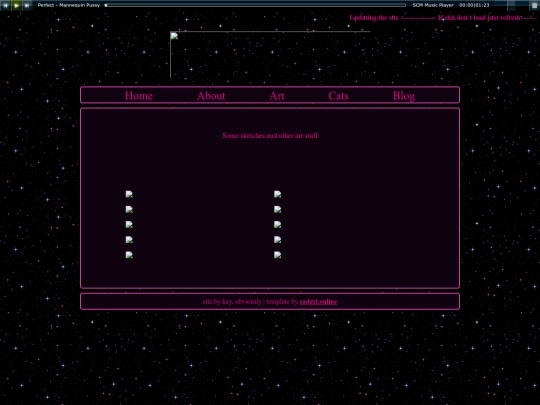Viewport: 540px width, 405px height.
Task: Click the 'SCM Music Player' label
Action: (433, 5)
